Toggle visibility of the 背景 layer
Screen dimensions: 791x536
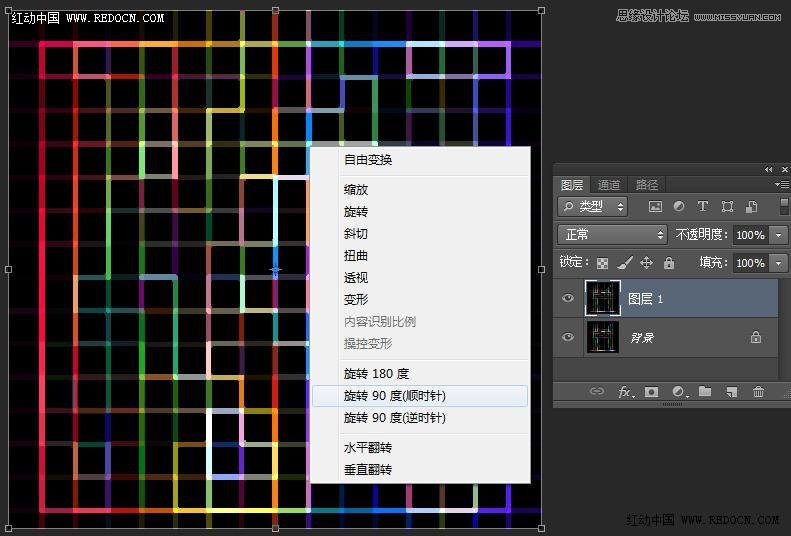[568, 338]
